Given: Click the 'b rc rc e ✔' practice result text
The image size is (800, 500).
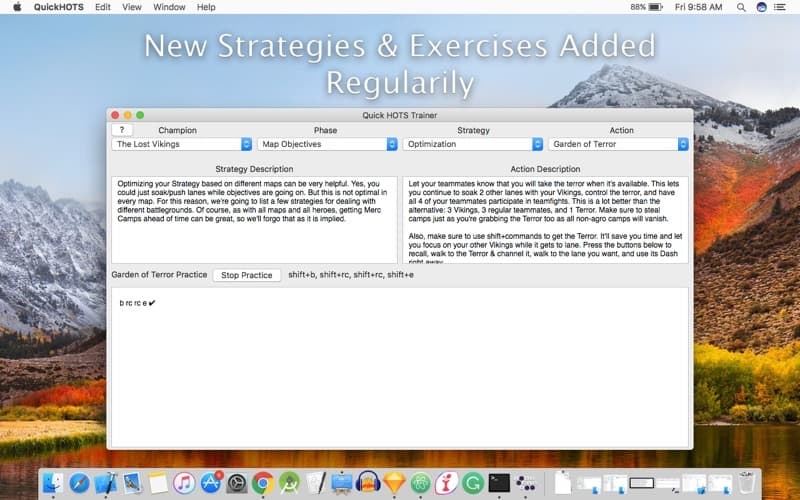Looking at the screenshot, I should pyautogui.click(x=137, y=303).
